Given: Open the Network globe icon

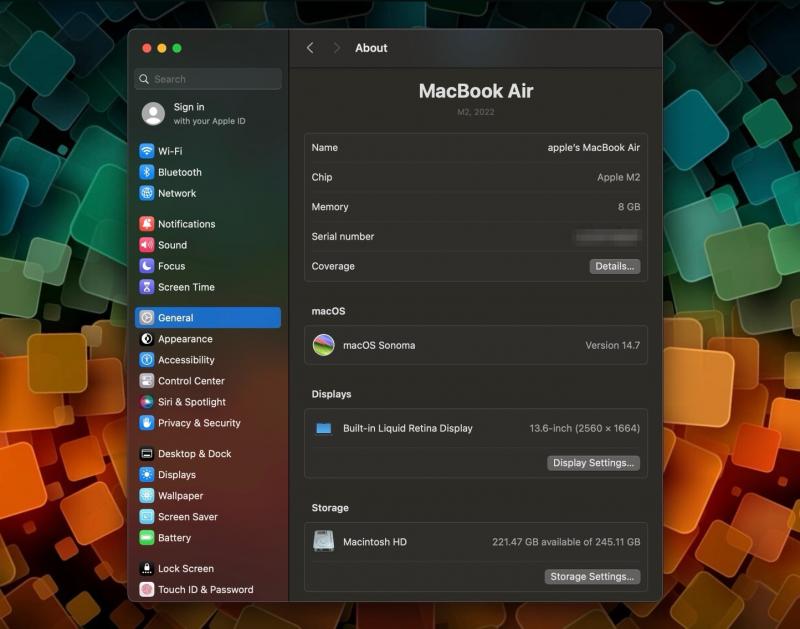Looking at the screenshot, I should click(147, 193).
